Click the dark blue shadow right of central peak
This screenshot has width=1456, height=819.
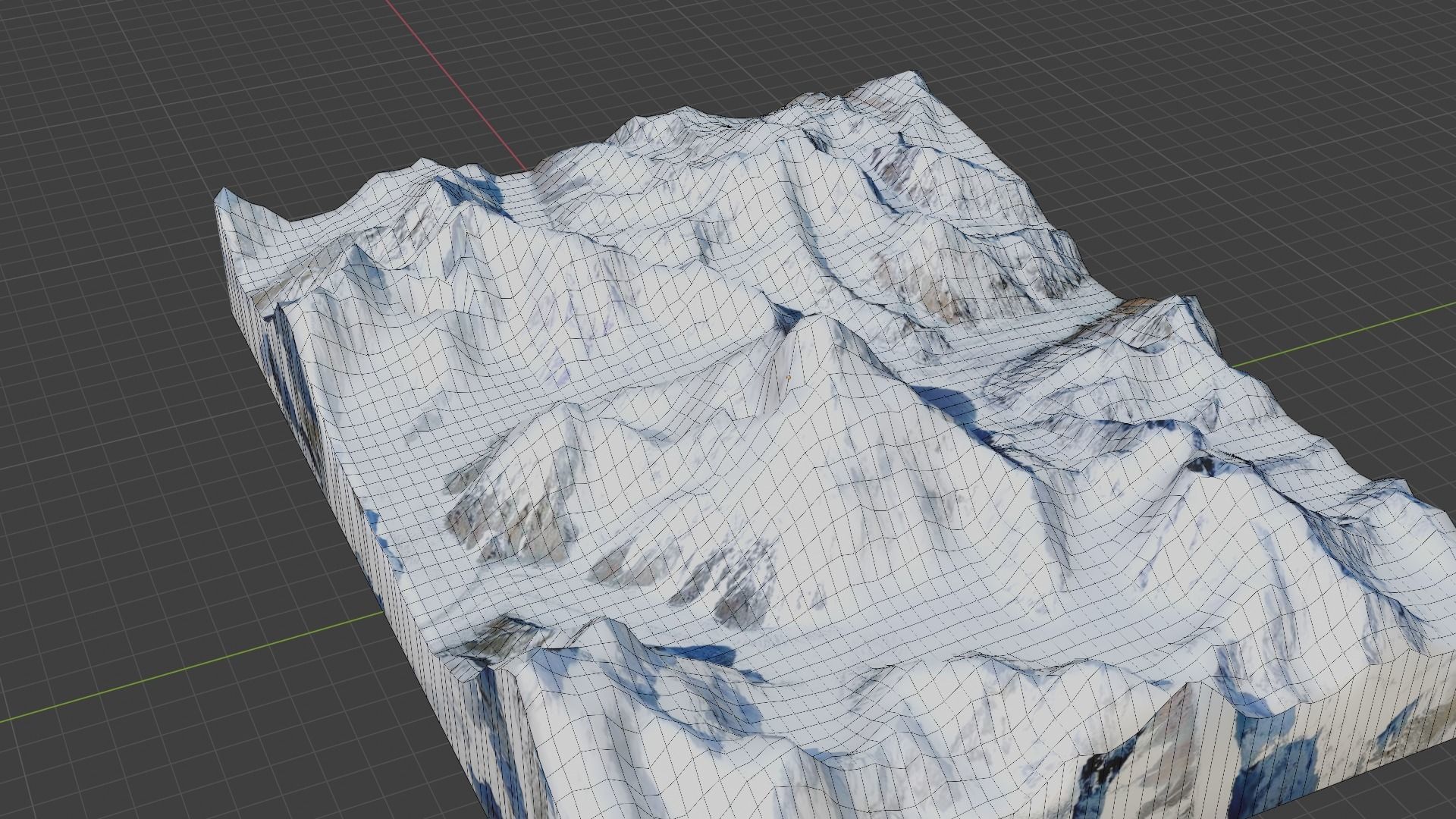coord(948,400)
